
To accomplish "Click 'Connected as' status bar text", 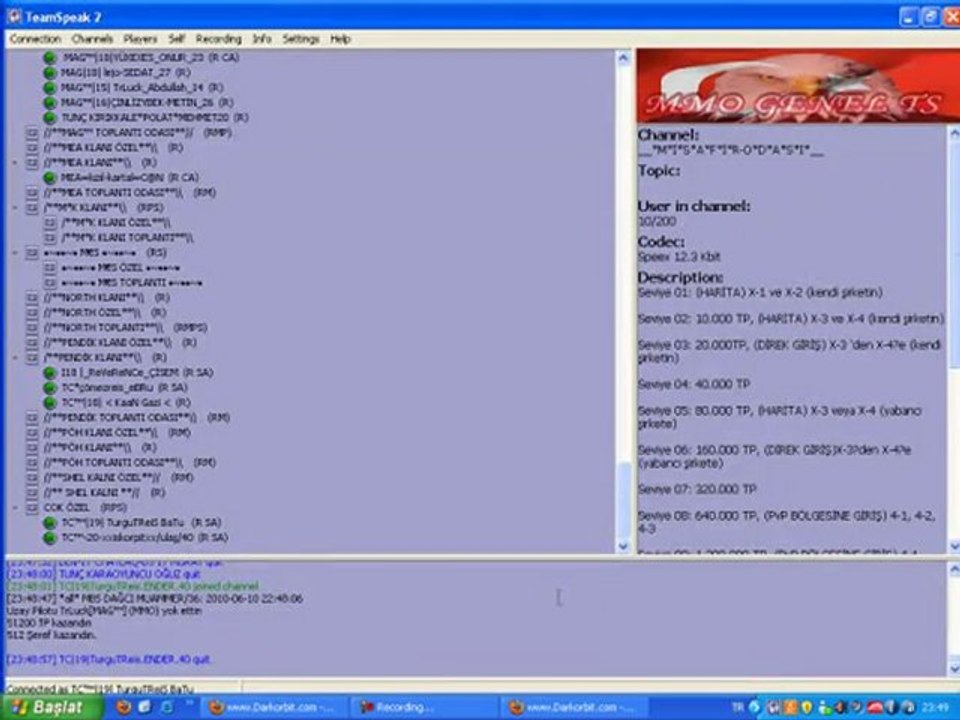I will [100, 689].
